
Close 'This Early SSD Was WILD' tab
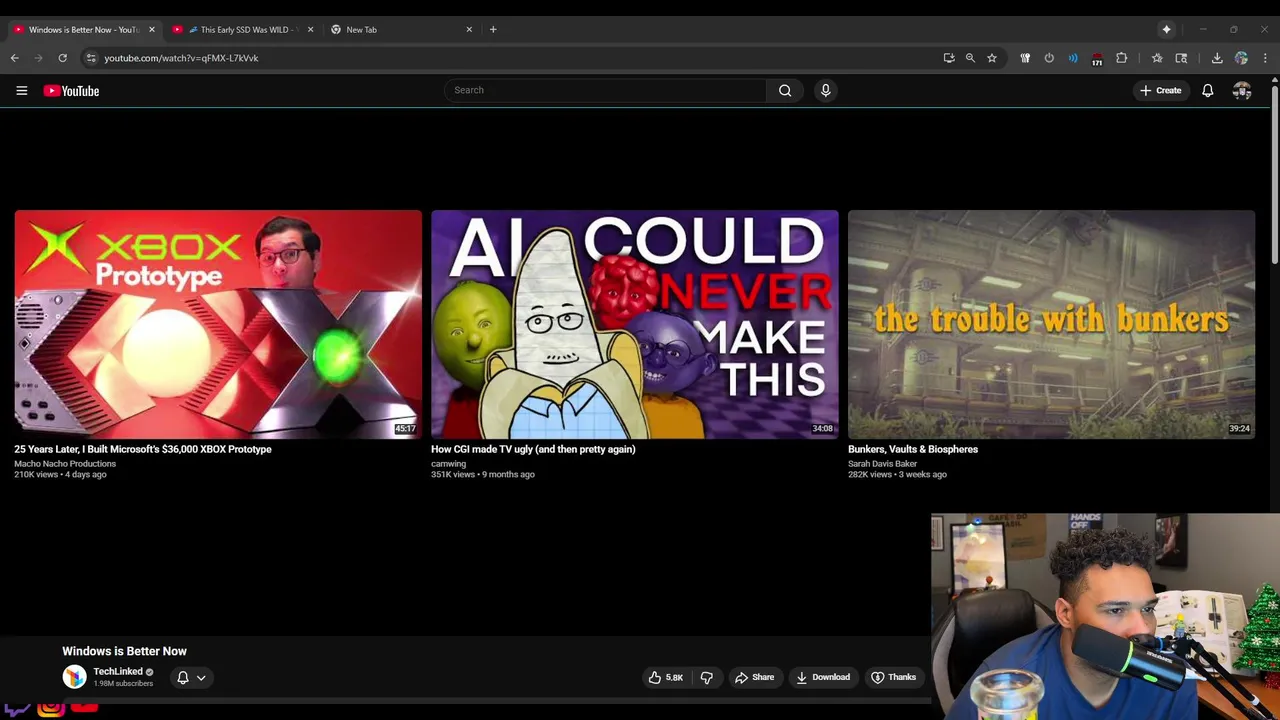click(x=310, y=29)
